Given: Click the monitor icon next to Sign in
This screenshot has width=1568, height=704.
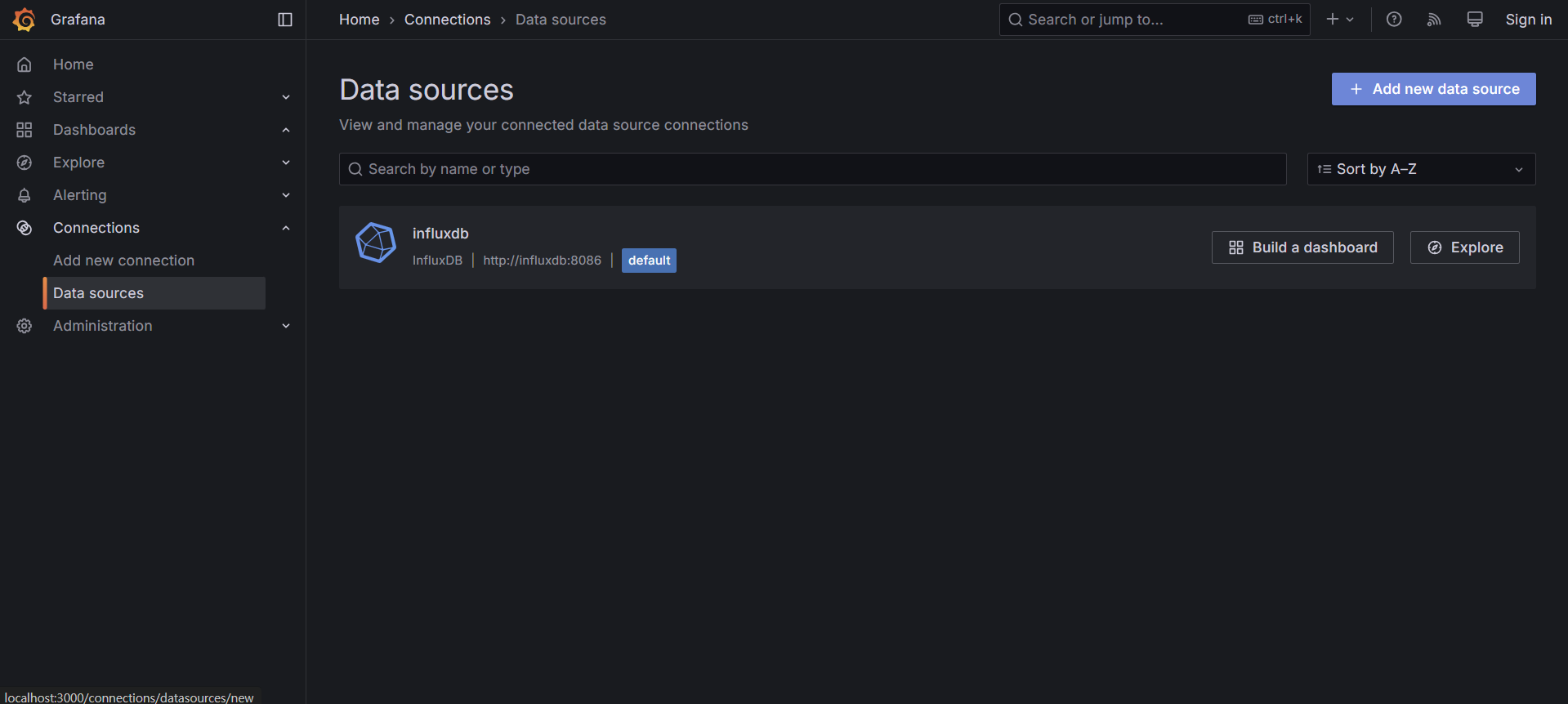Looking at the screenshot, I should coord(1475,20).
